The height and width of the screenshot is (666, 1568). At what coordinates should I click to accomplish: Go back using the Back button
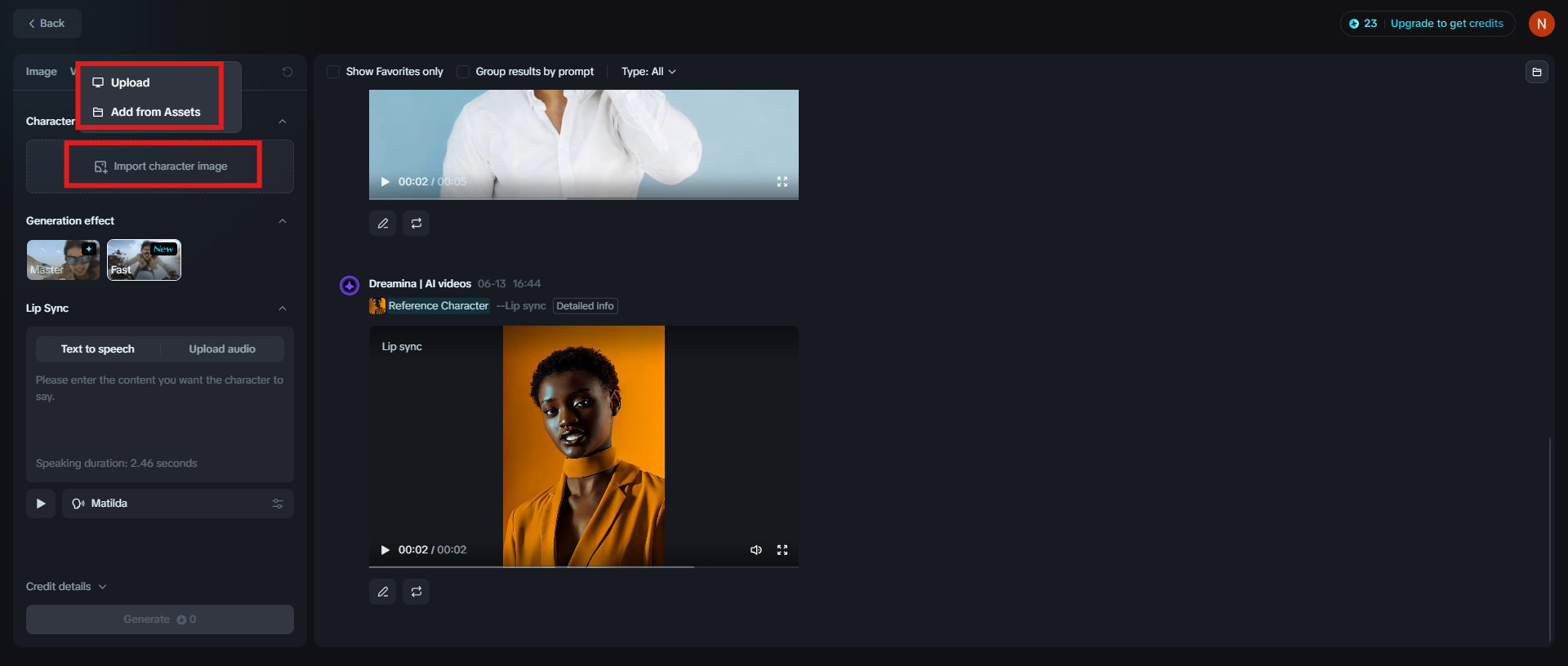click(x=47, y=24)
